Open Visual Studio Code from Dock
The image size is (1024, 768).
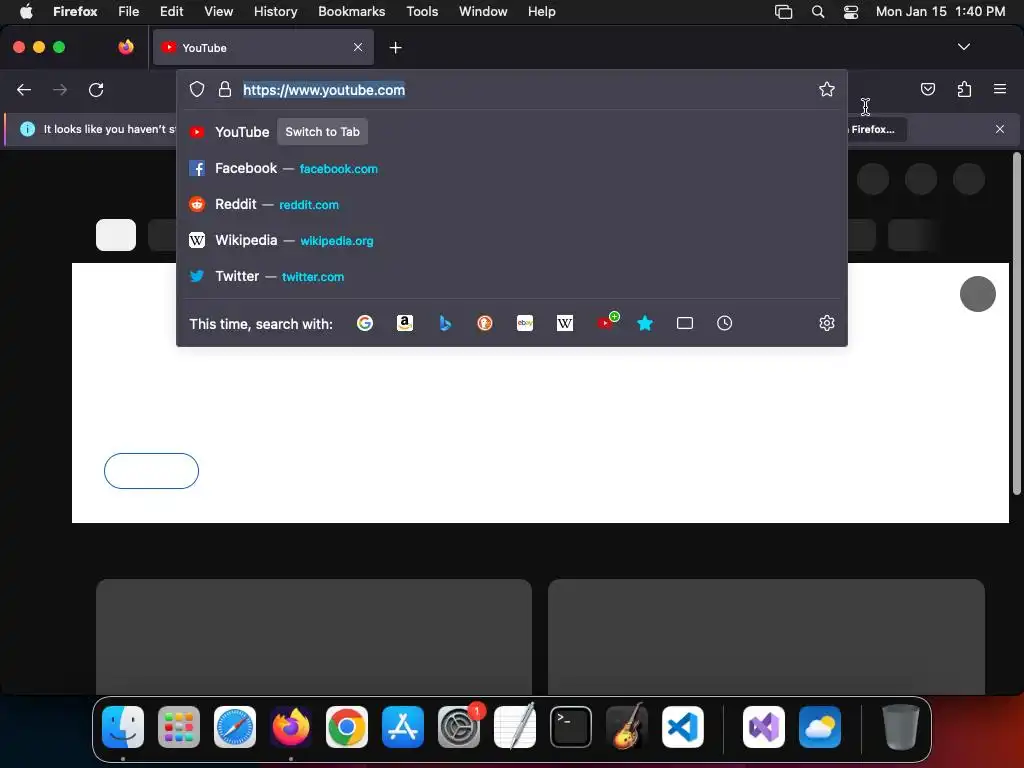tap(682, 727)
